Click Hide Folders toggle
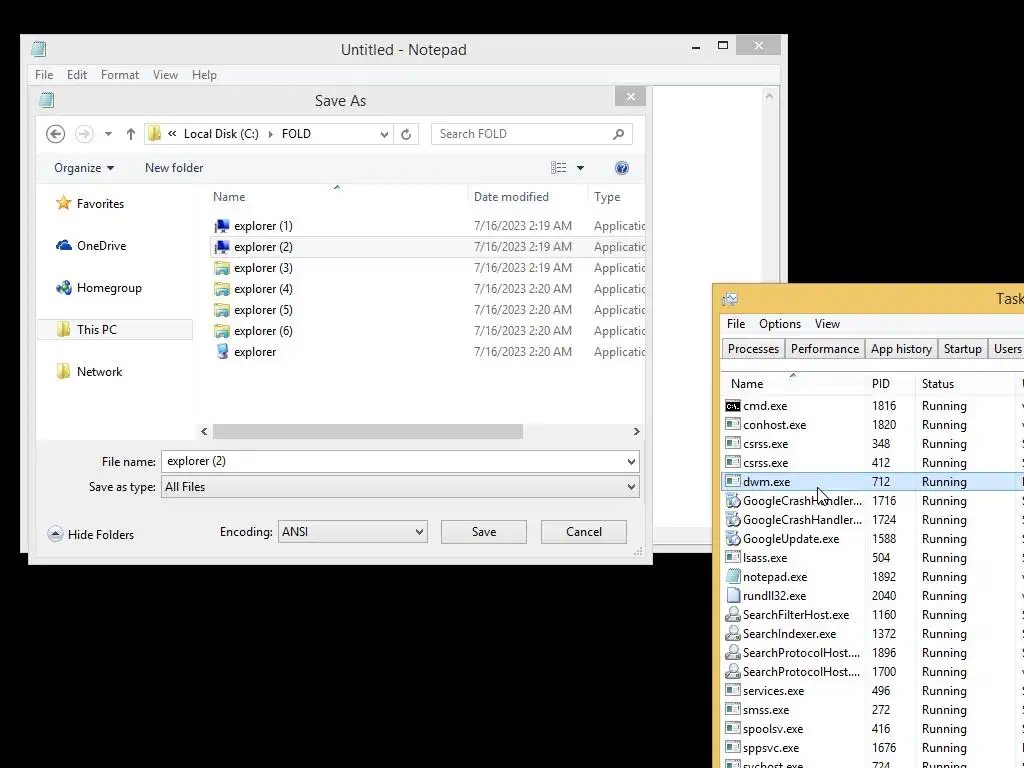 [91, 534]
